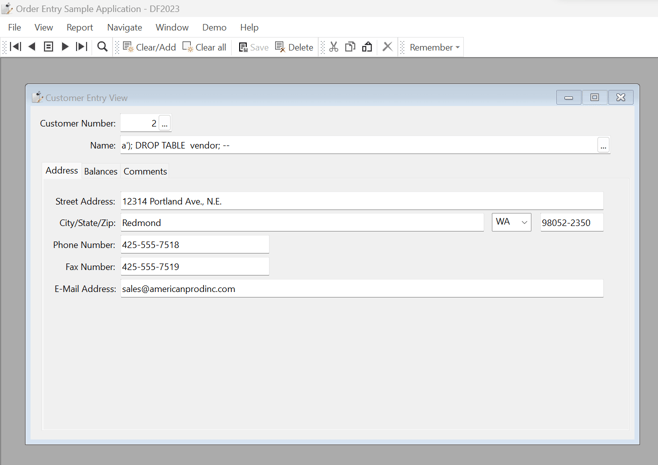
Task: Expand the Remember dropdown
Action: [435, 47]
